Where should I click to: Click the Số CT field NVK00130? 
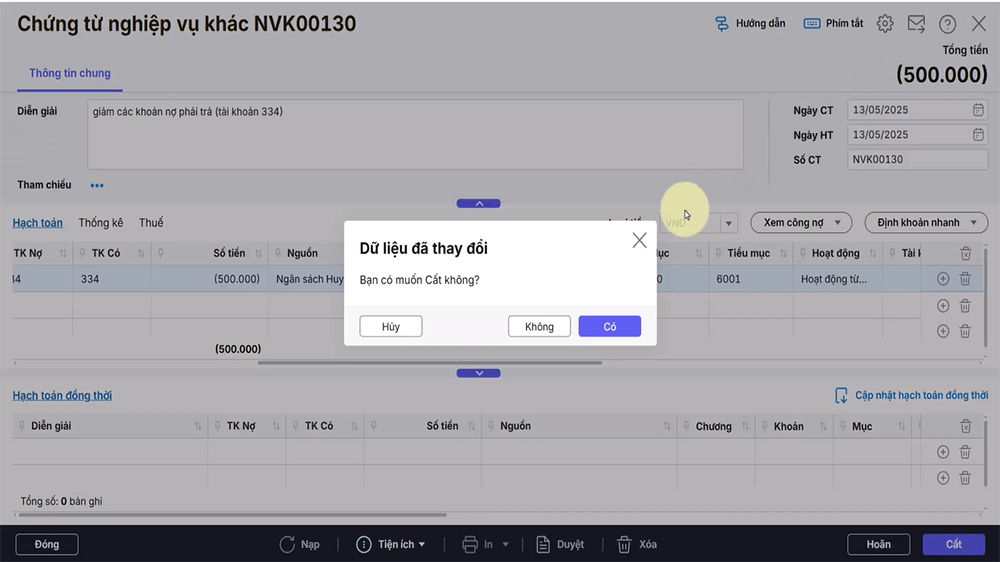pyautogui.click(x=917, y=159)
